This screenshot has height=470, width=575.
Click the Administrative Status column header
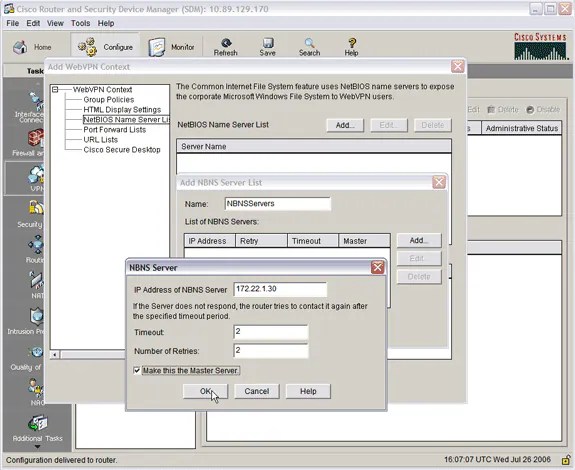[521, 128]
